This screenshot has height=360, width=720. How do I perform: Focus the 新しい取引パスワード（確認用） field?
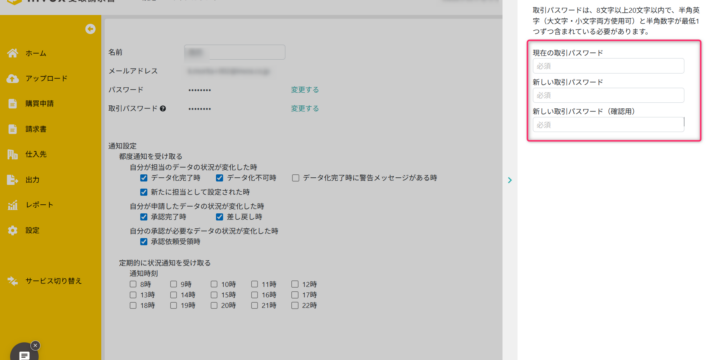(x=608, y=125)
